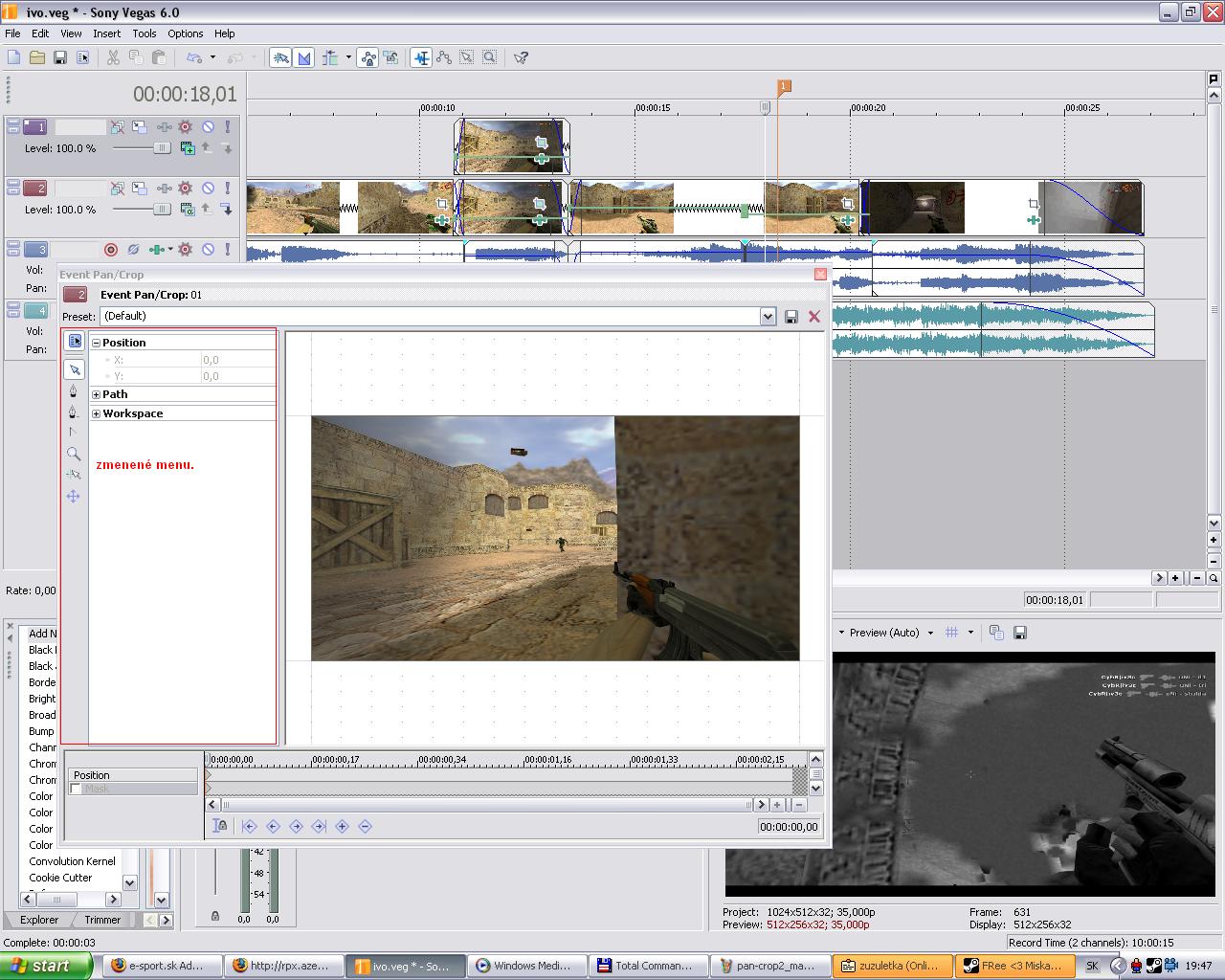
Task: Save the current Pan/Crop preset
Action: point(791,317)
